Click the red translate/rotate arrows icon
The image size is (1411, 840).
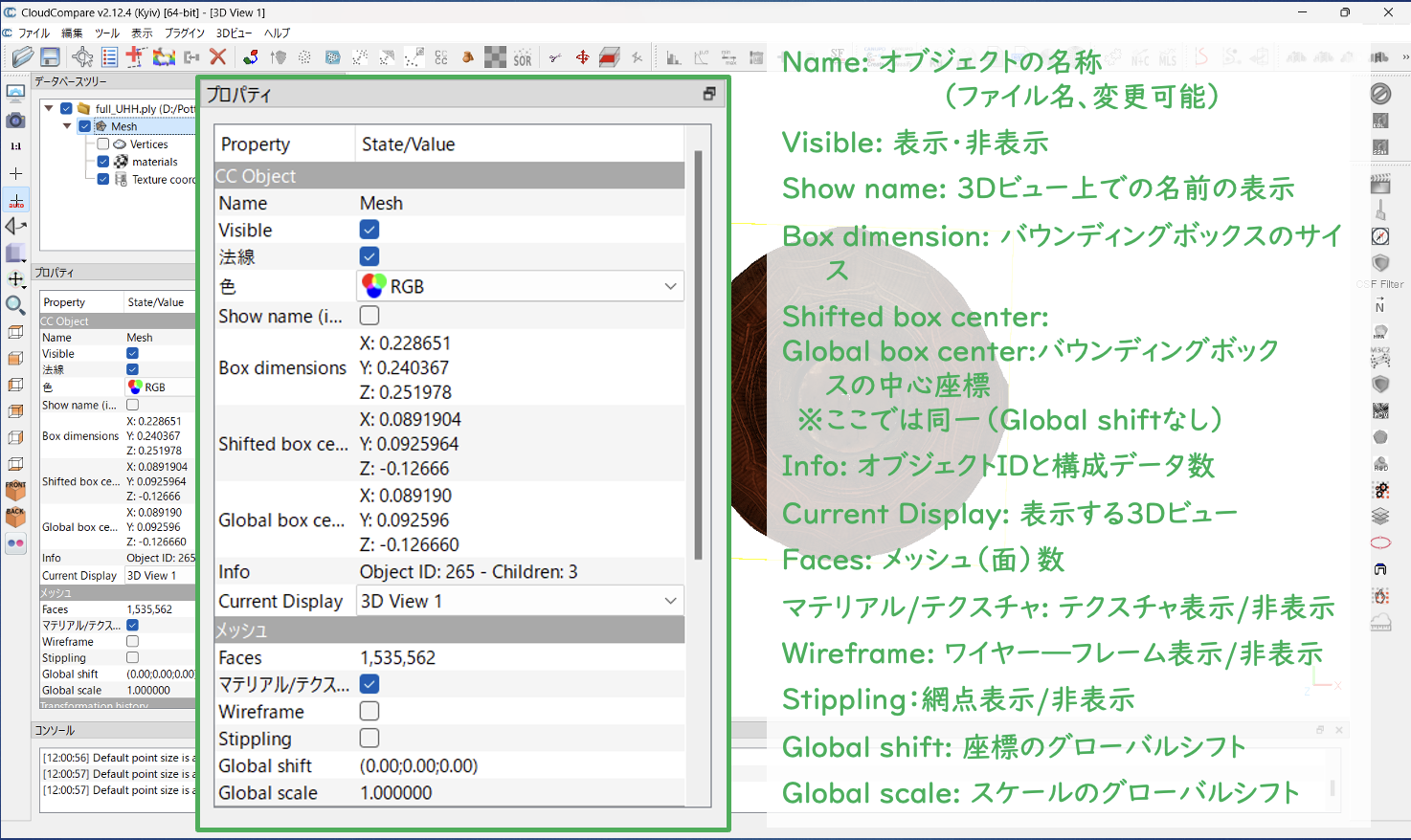click(x=582, y=57)
